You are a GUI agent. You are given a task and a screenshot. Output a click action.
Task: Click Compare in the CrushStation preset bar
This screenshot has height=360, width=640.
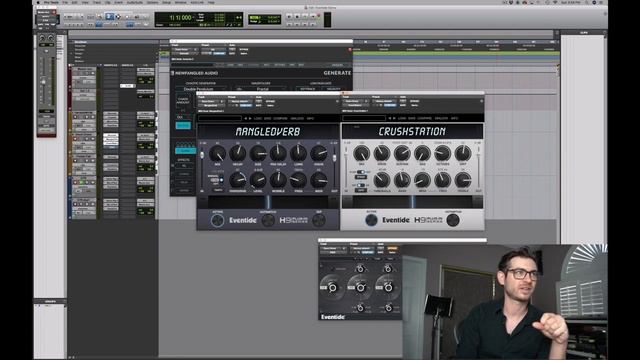424,118
